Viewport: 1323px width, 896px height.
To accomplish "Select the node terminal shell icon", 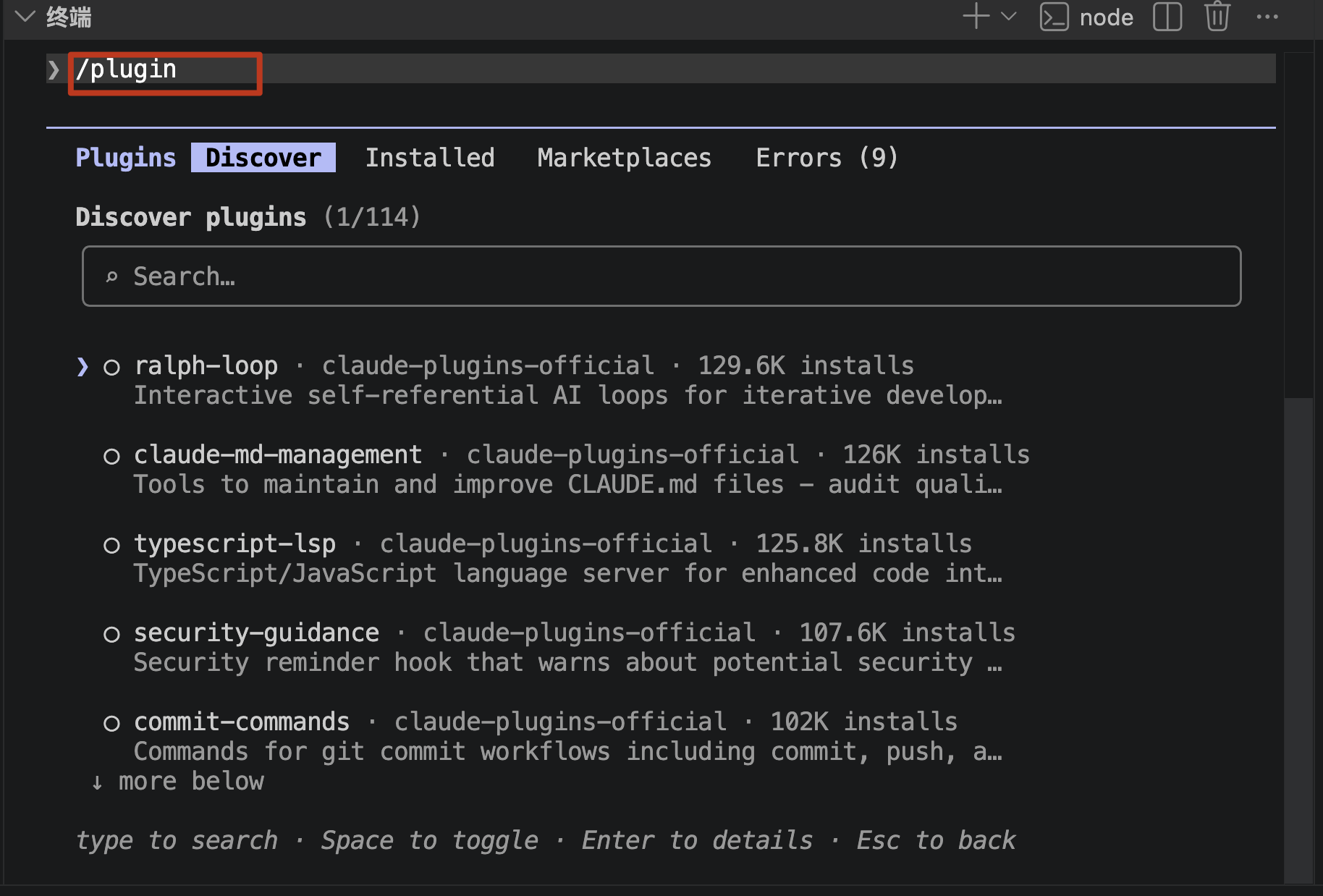I will coord(1054,17).
